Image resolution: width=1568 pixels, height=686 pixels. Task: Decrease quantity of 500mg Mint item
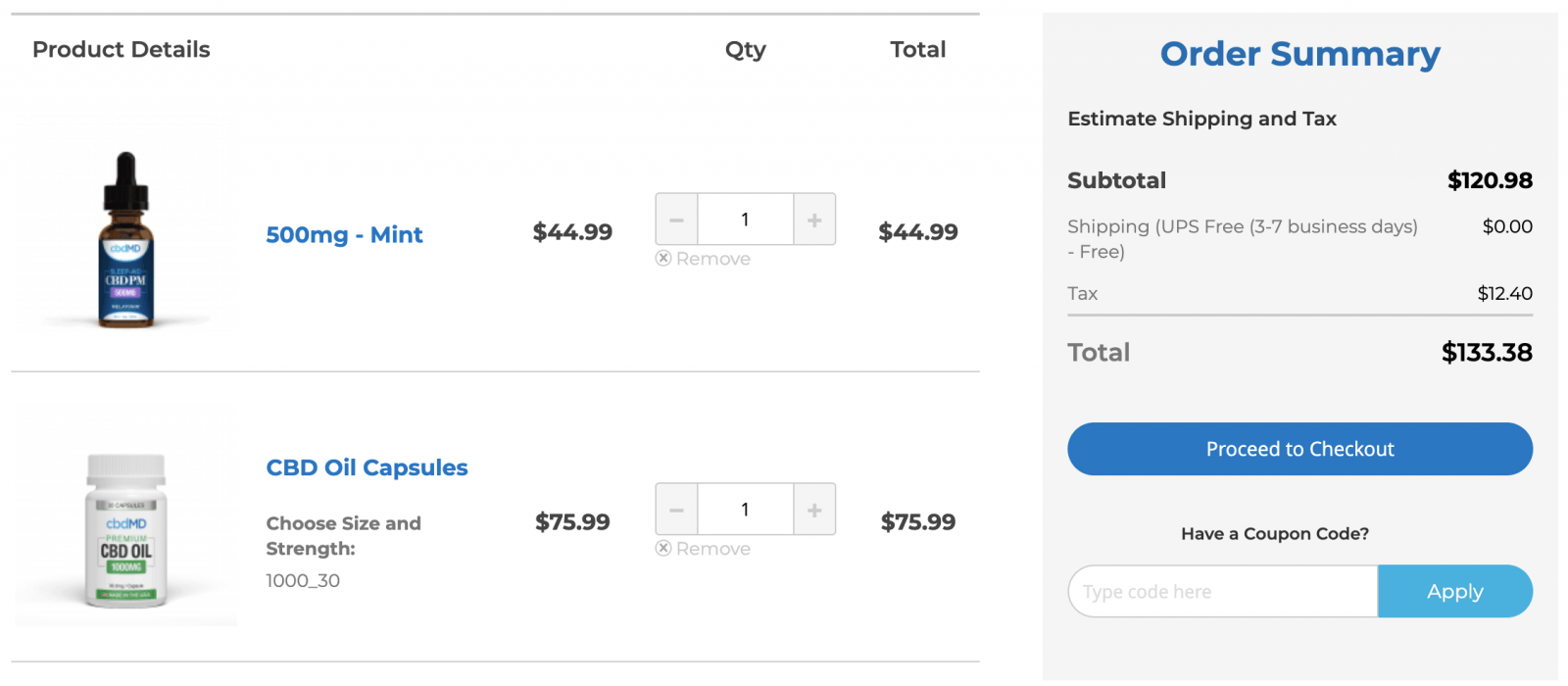pos(676,220)
